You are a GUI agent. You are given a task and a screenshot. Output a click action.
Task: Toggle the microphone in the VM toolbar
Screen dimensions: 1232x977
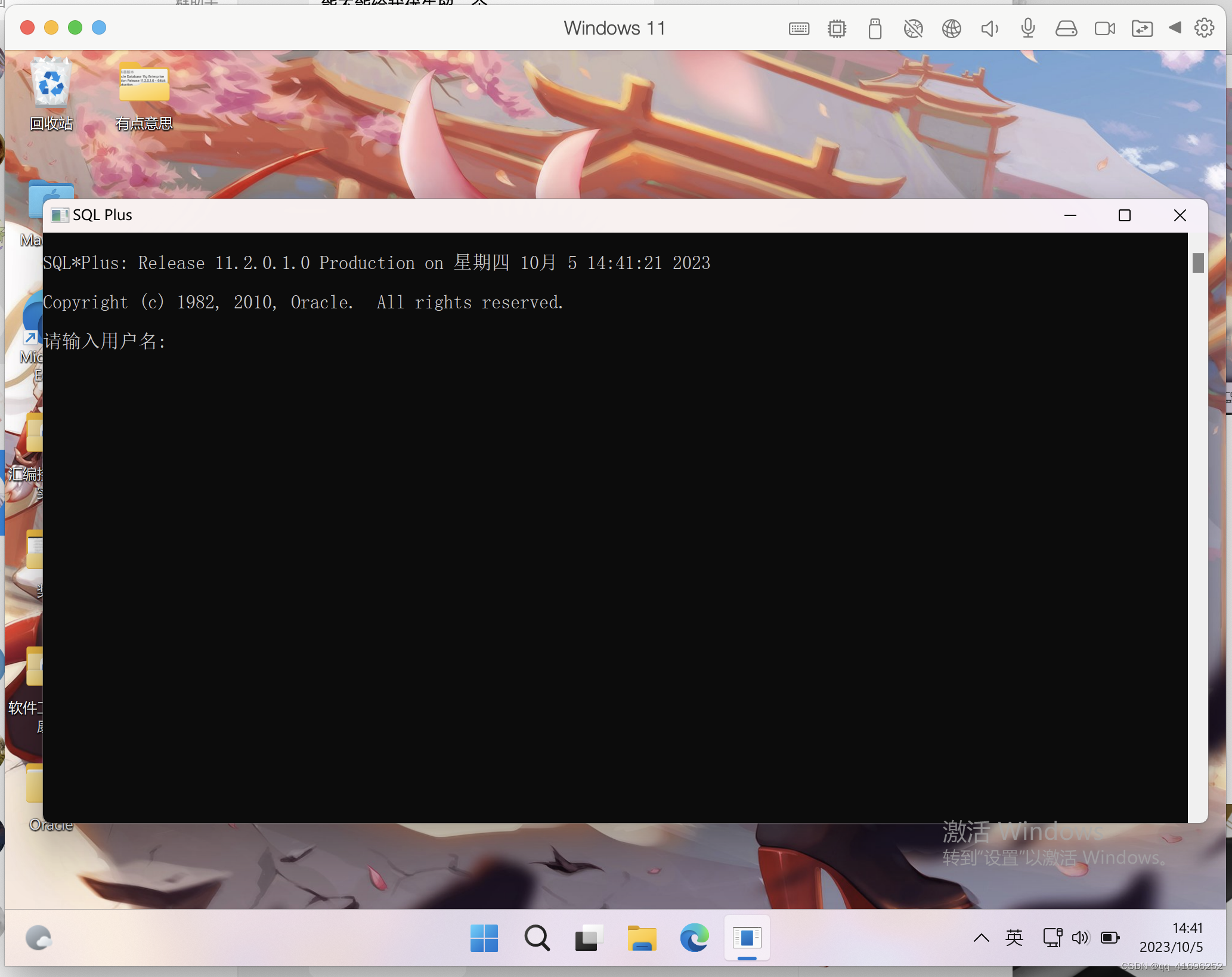point(1027,27)
